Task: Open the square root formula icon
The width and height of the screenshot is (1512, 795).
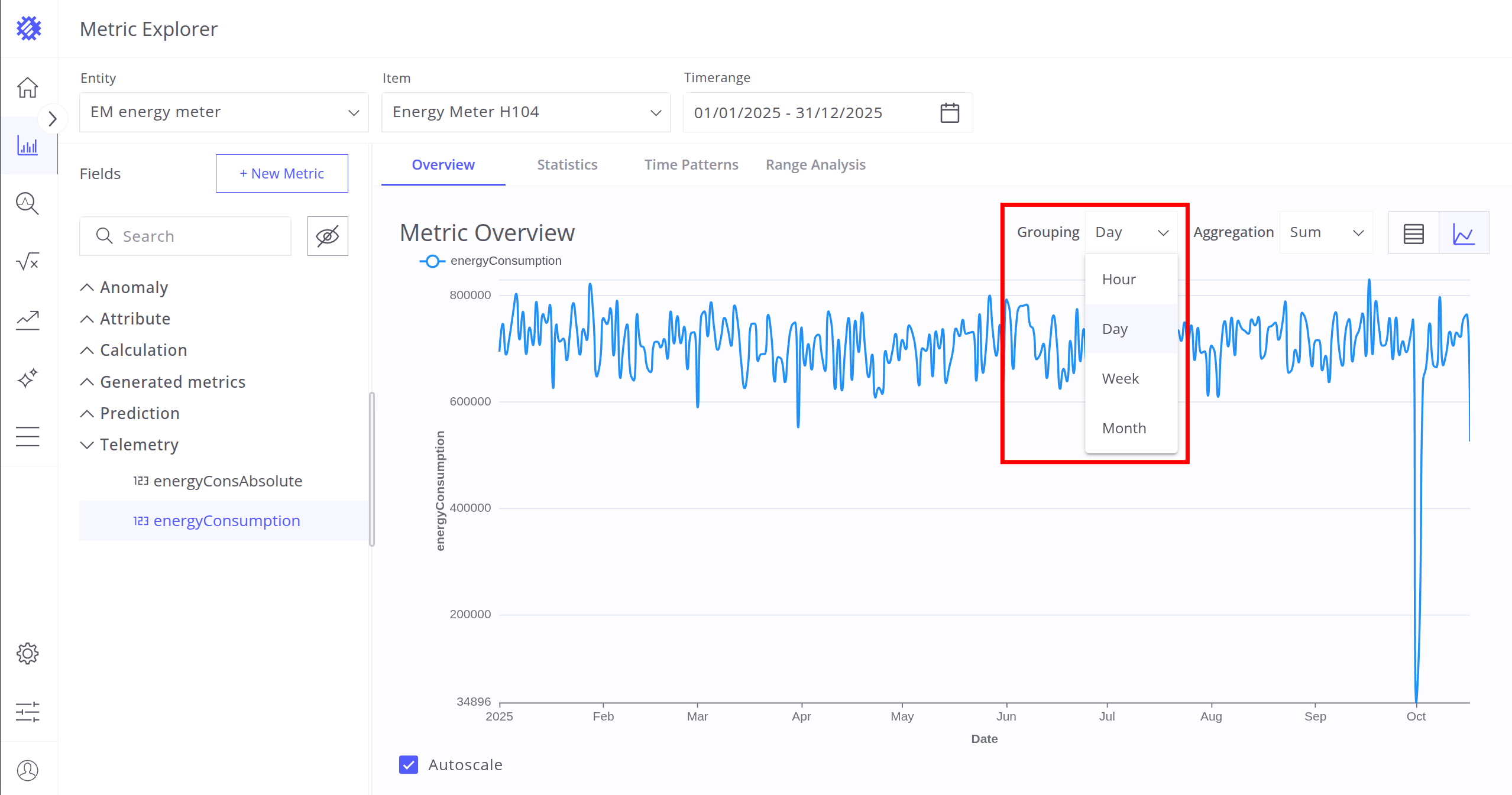Action: pyautogui.click(x=28, y=261)
